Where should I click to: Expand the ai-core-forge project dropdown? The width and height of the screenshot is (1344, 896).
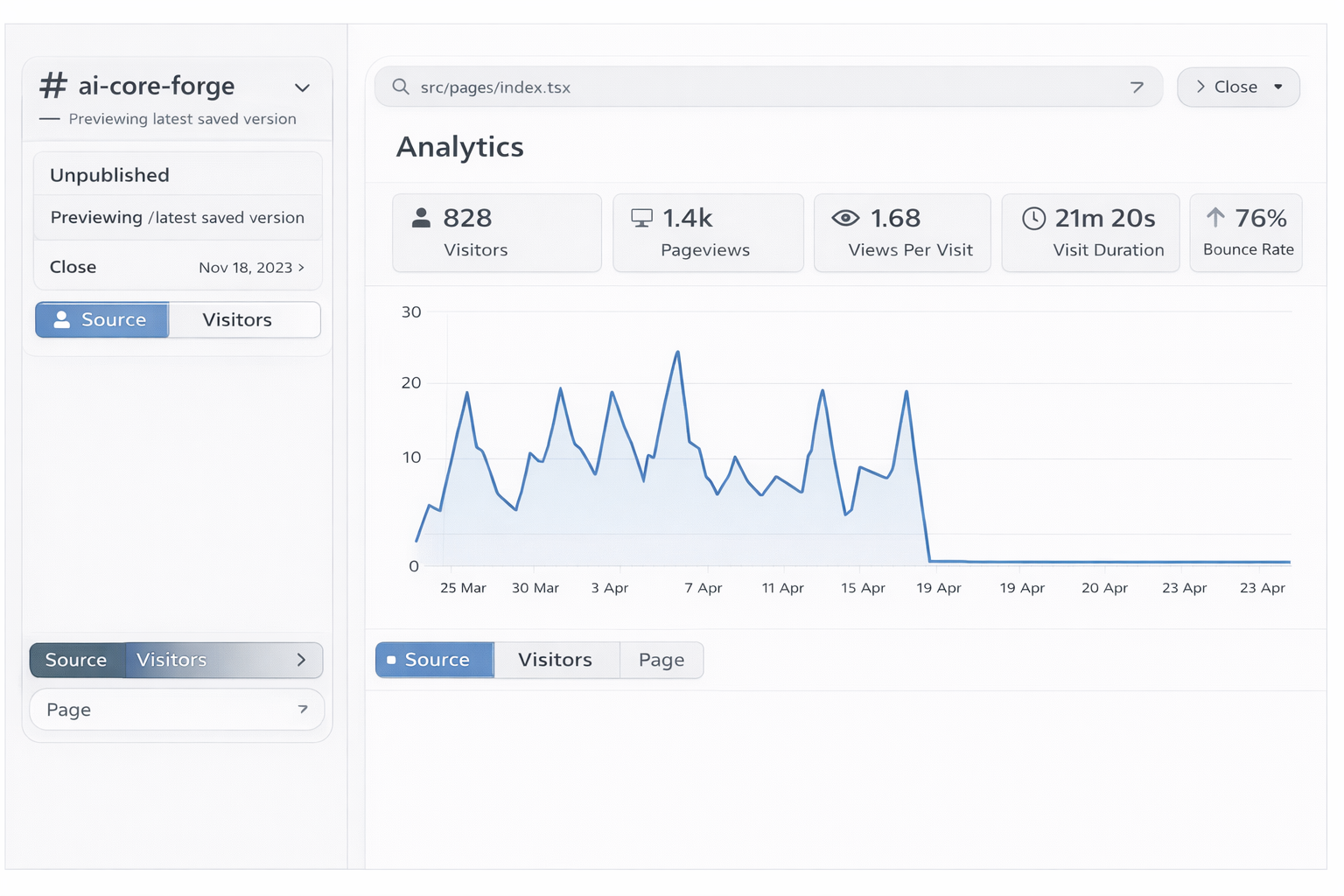302,87
